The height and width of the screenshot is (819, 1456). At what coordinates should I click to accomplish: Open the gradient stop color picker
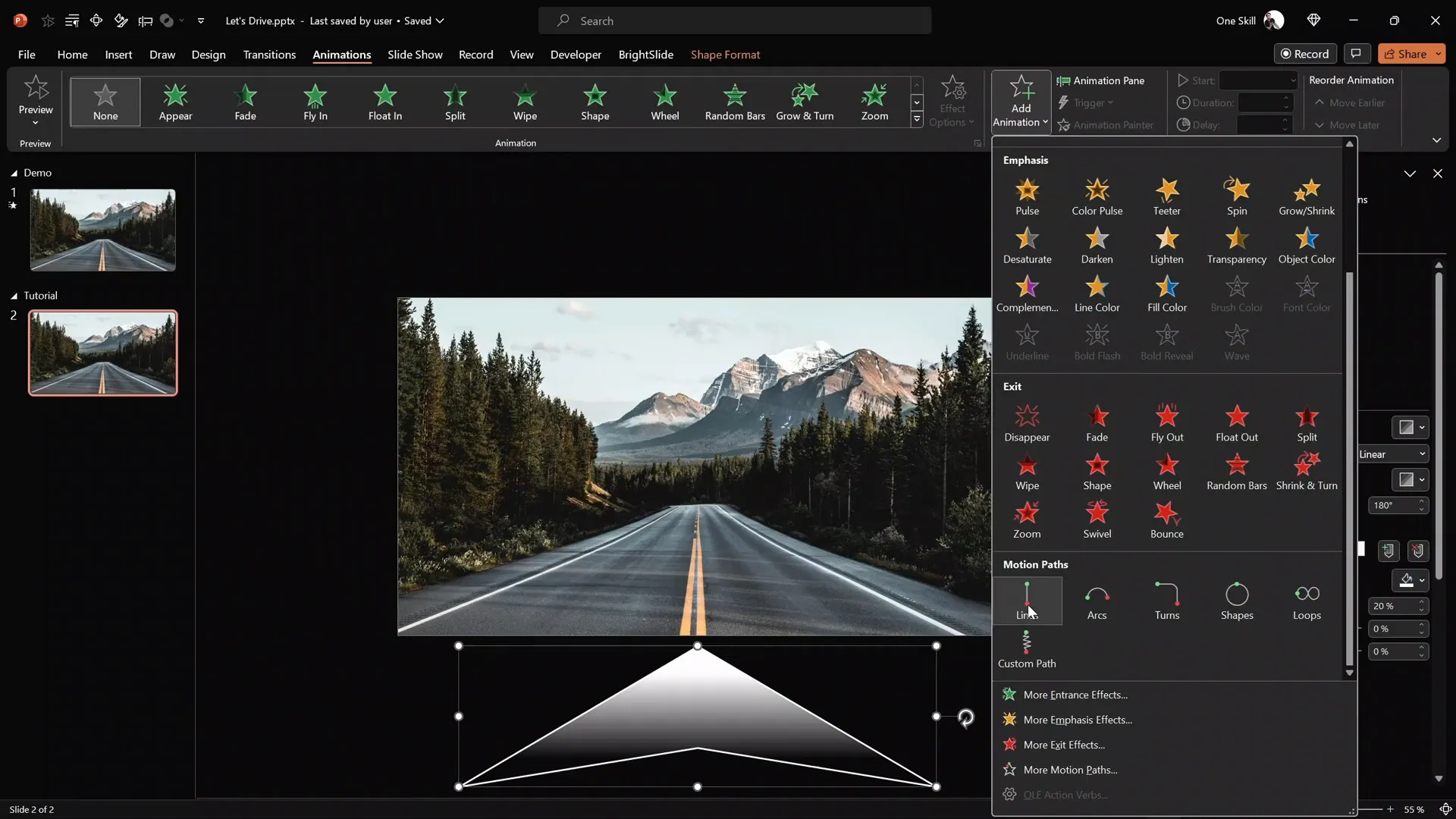pyautogui.click(x=1412, y=580)
